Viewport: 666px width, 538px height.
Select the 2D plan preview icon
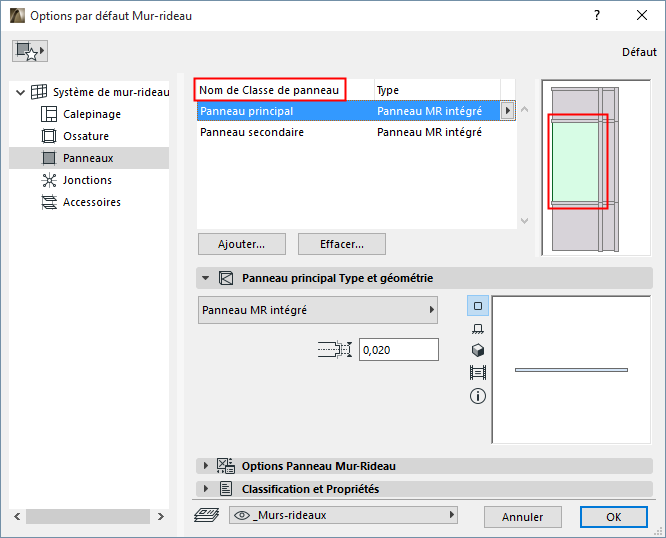coord(478,306)
